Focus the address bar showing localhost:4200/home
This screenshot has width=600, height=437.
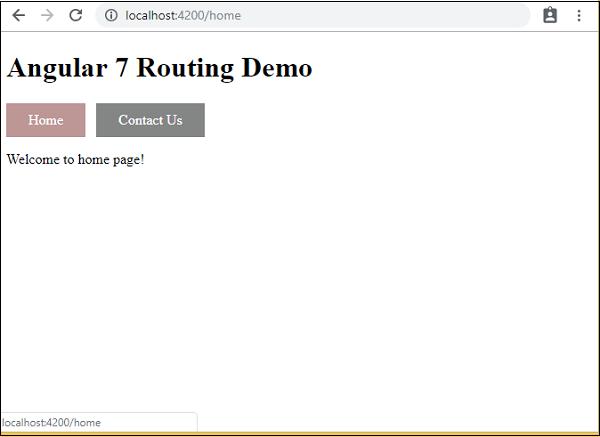320,16
